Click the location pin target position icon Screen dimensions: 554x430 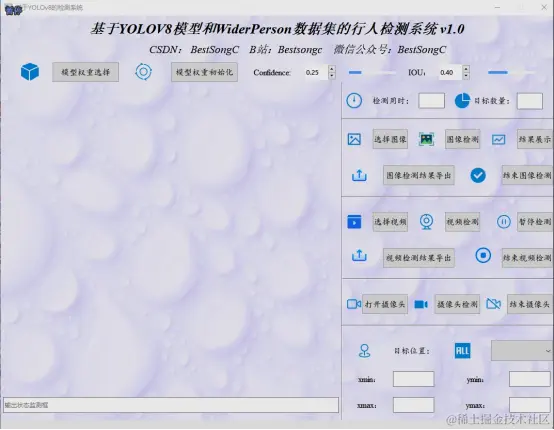364,351
